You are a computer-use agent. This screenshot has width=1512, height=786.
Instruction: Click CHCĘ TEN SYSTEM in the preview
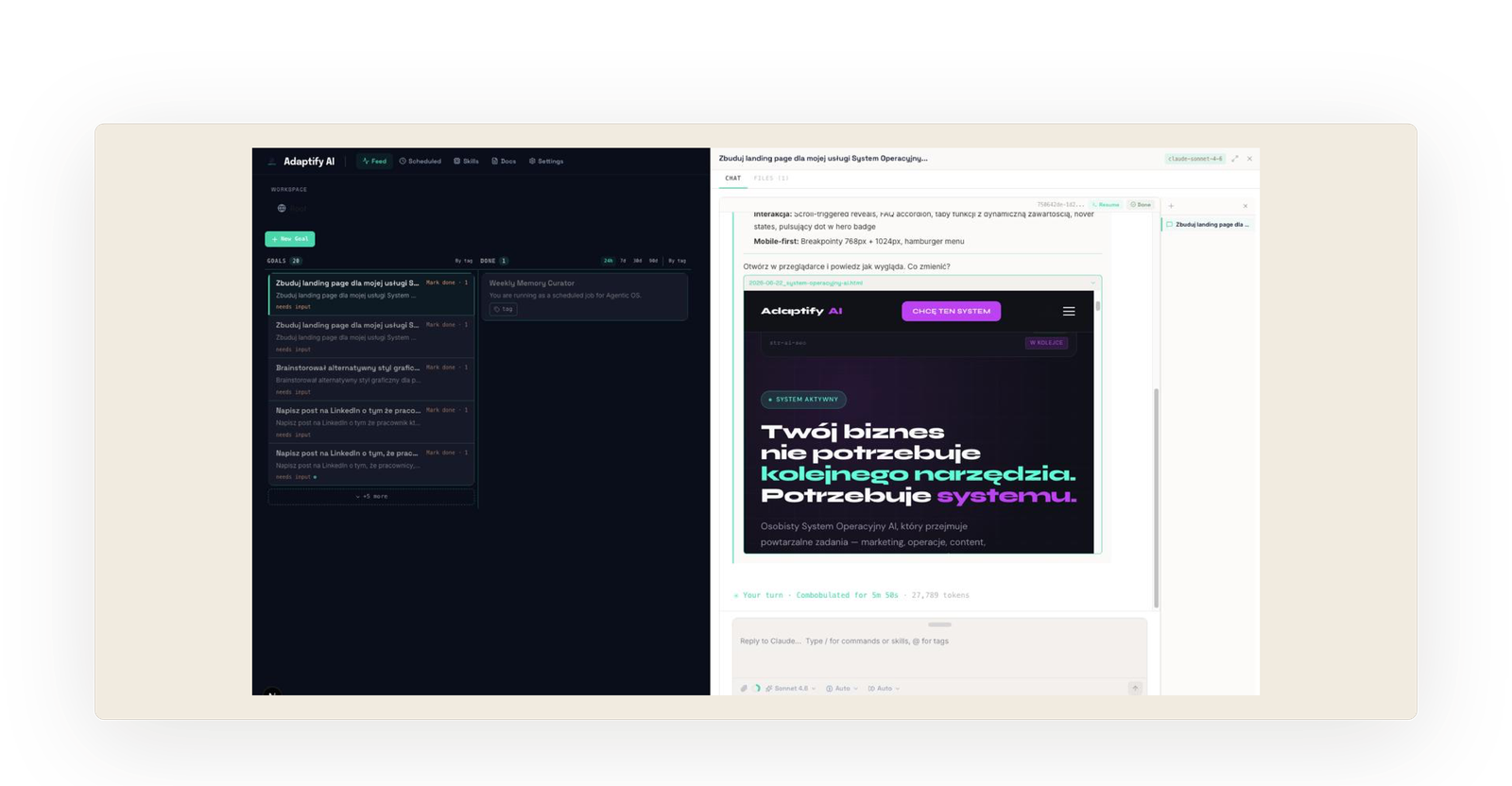(x=951, y=311)
